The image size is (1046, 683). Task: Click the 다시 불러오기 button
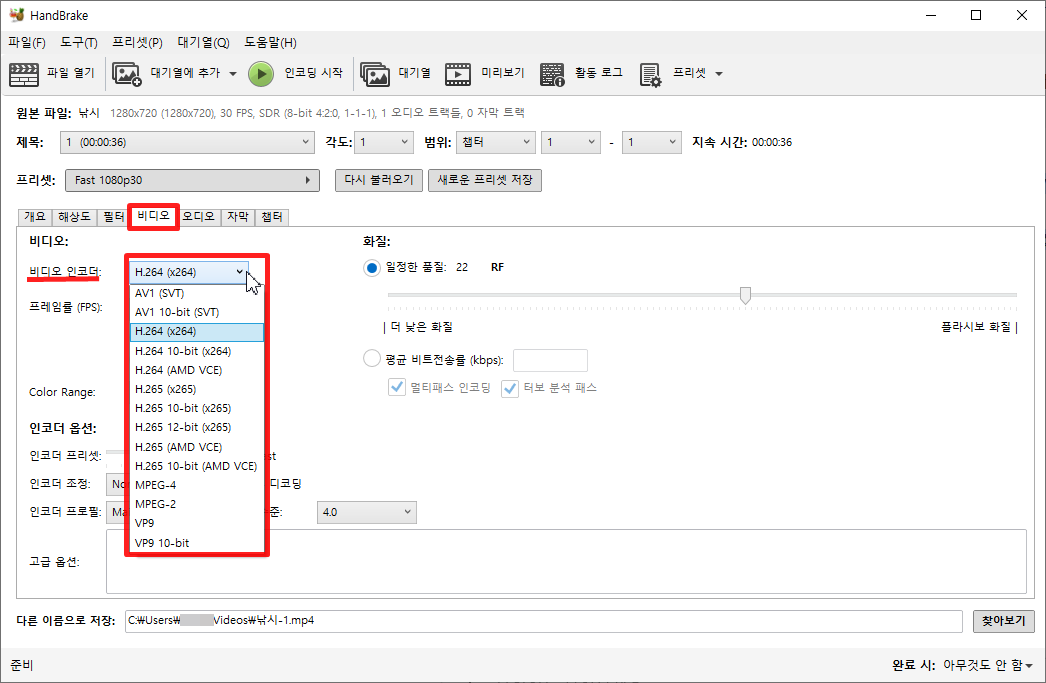click(379, 180)
